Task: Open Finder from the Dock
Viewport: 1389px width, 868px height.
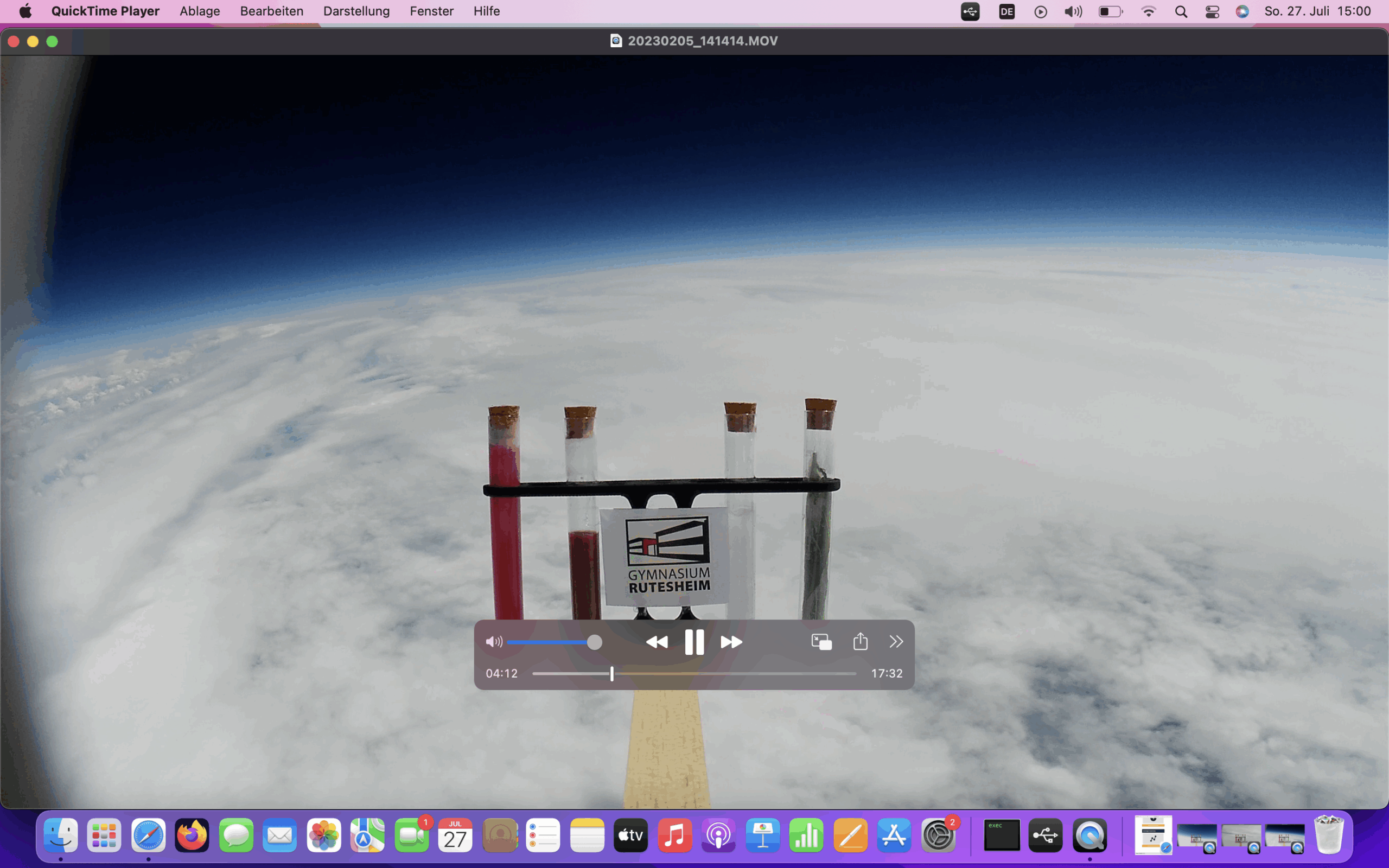Action: (x=61, y=835)
